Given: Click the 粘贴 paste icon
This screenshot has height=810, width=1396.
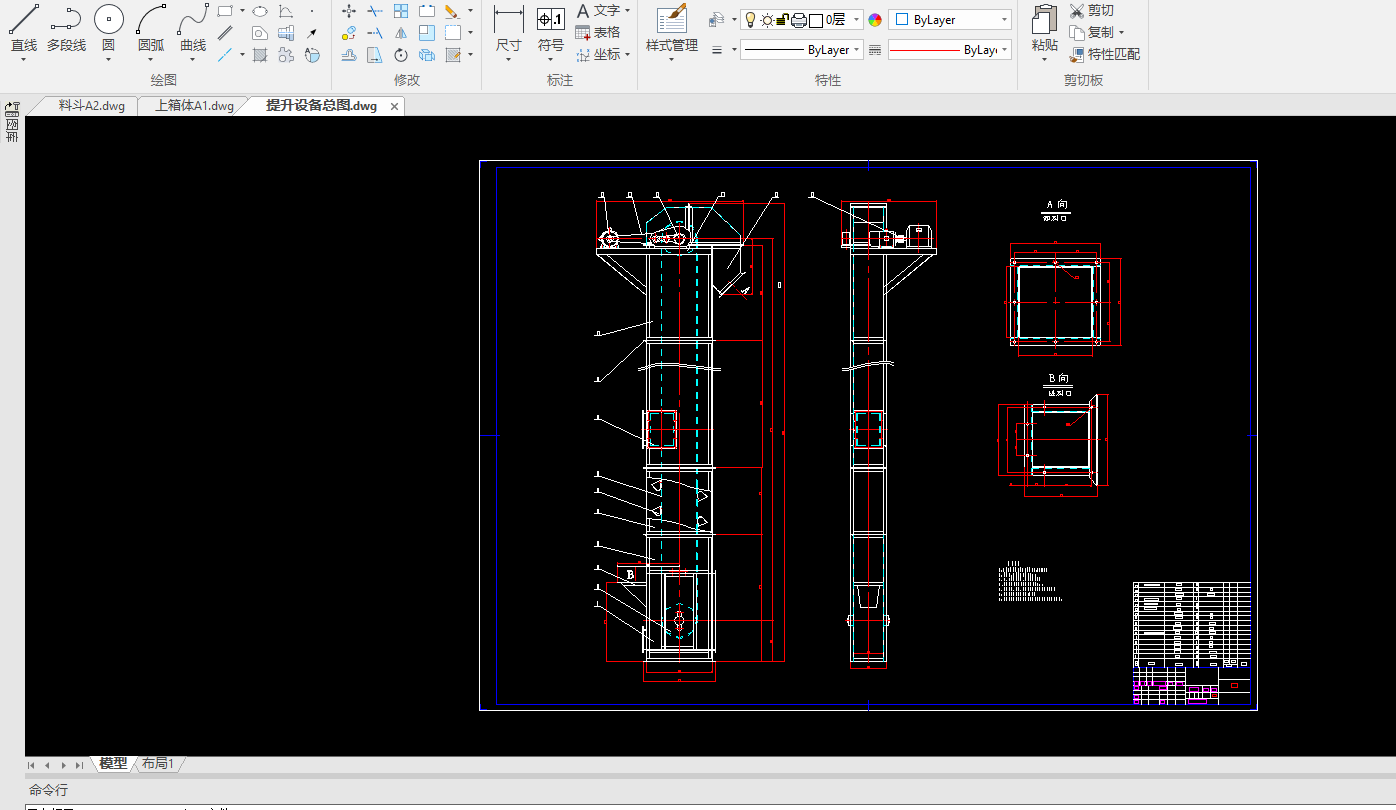Looking at the screenshot, I should (1044, 28).
